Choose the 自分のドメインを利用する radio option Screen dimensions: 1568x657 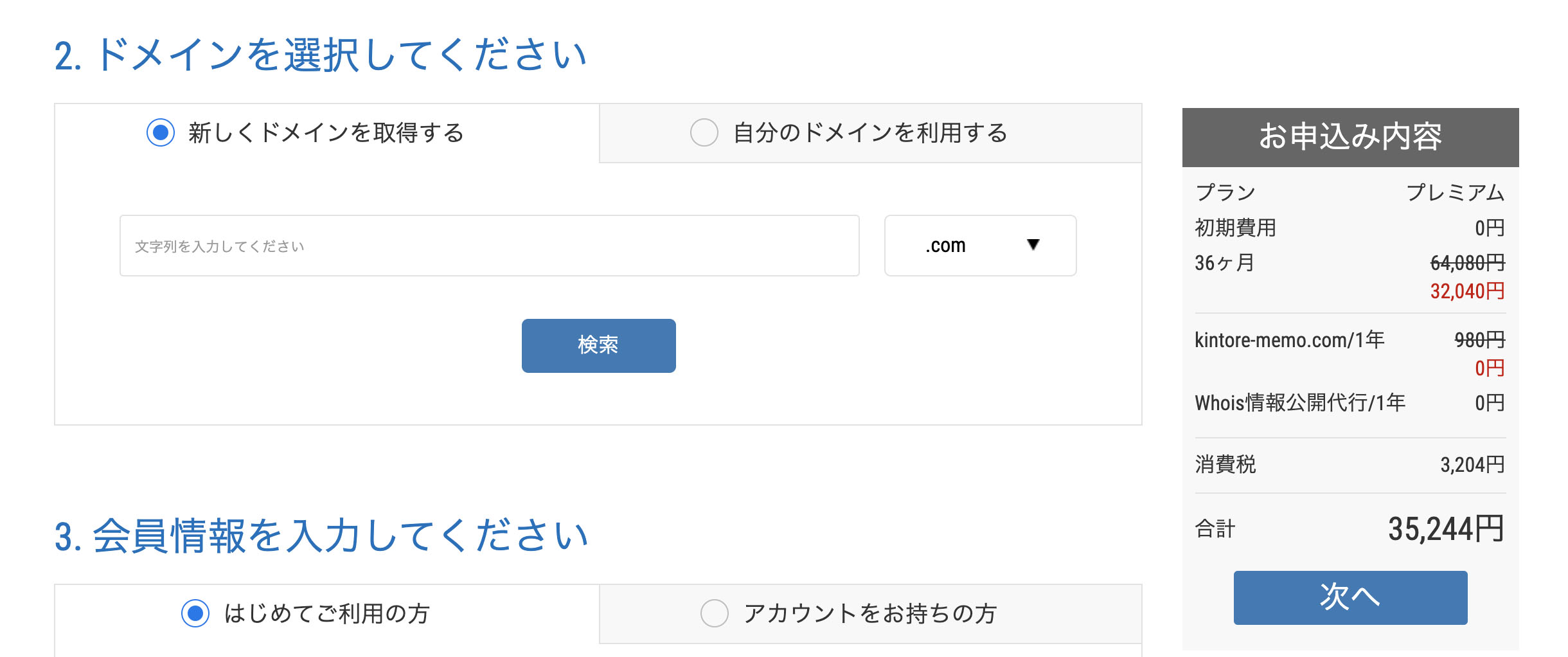[704, 133]
